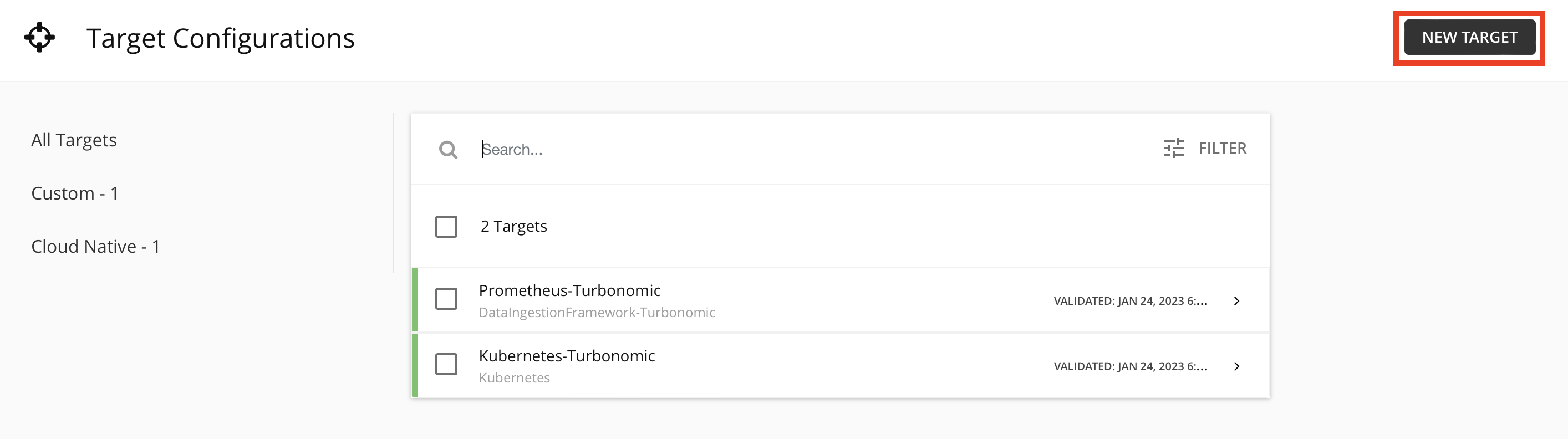Open the filter sliders icon
This screenshot has height=439, width=1568.
click(x=1173, y=148)
